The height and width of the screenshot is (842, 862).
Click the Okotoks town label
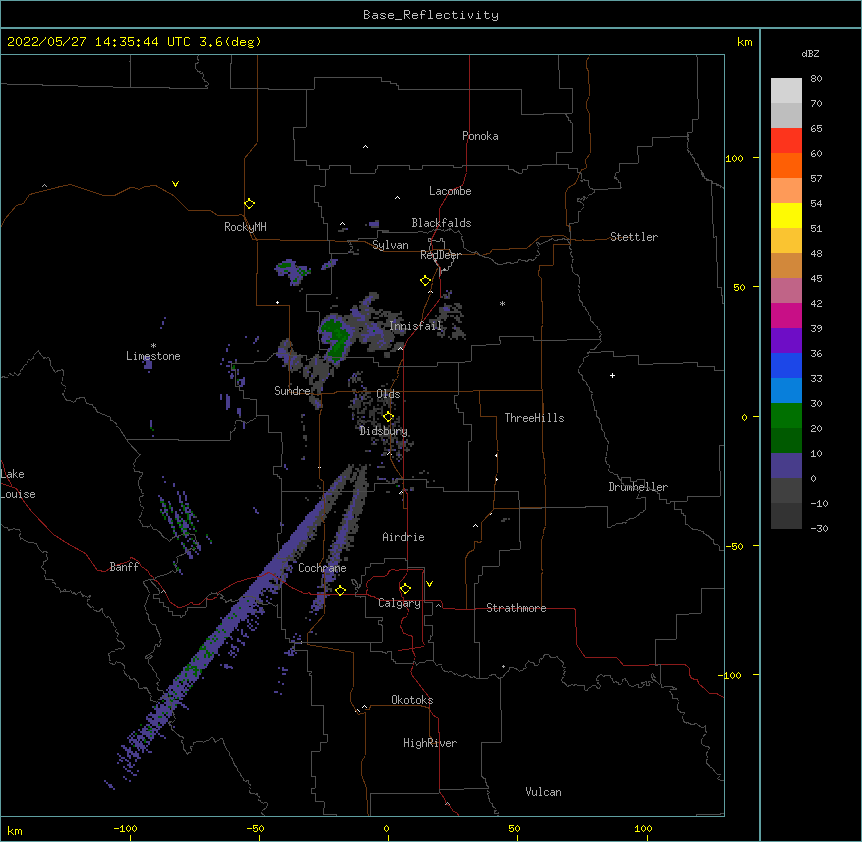point(412,700)
